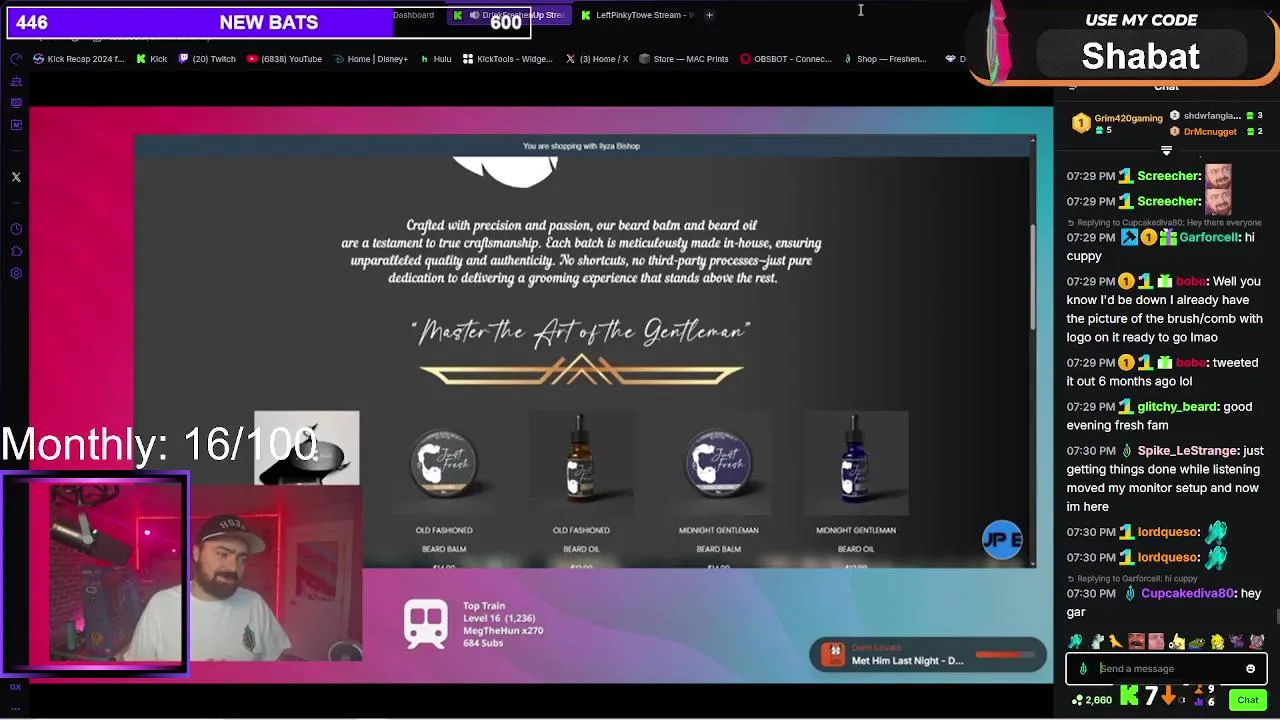Click the Replying to Garforcell reference
The width and height of the screenshot is (1280, 720).
click(x=1131, y=579)
